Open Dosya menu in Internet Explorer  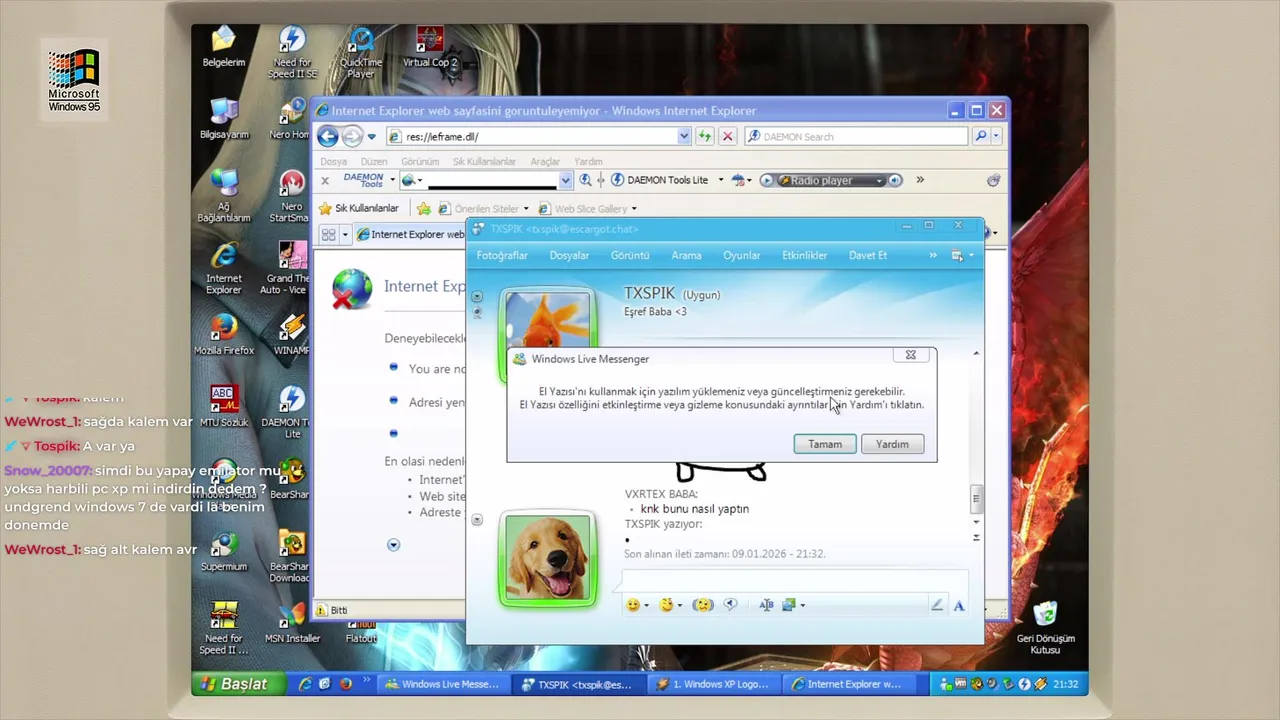[334, 161]
